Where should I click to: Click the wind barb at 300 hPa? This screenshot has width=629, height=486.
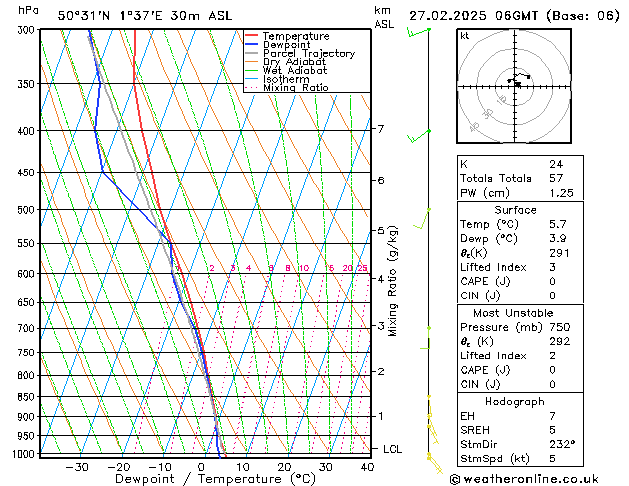418,31
